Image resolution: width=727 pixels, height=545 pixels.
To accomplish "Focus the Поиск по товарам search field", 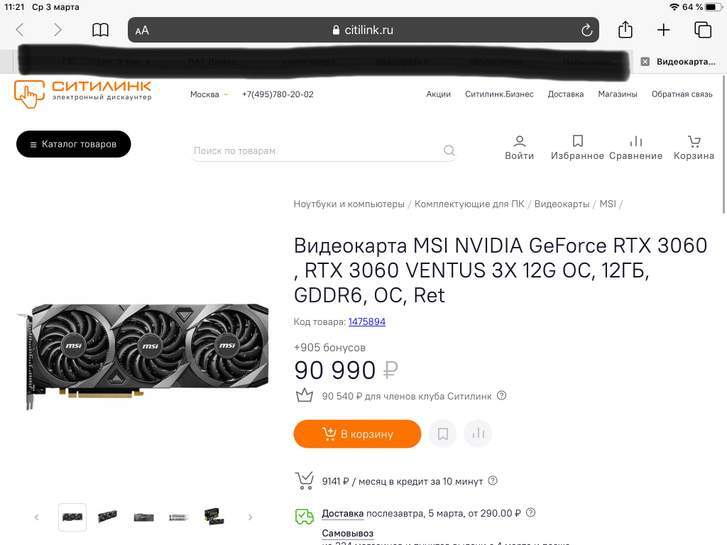I will [x=324, y=151].
